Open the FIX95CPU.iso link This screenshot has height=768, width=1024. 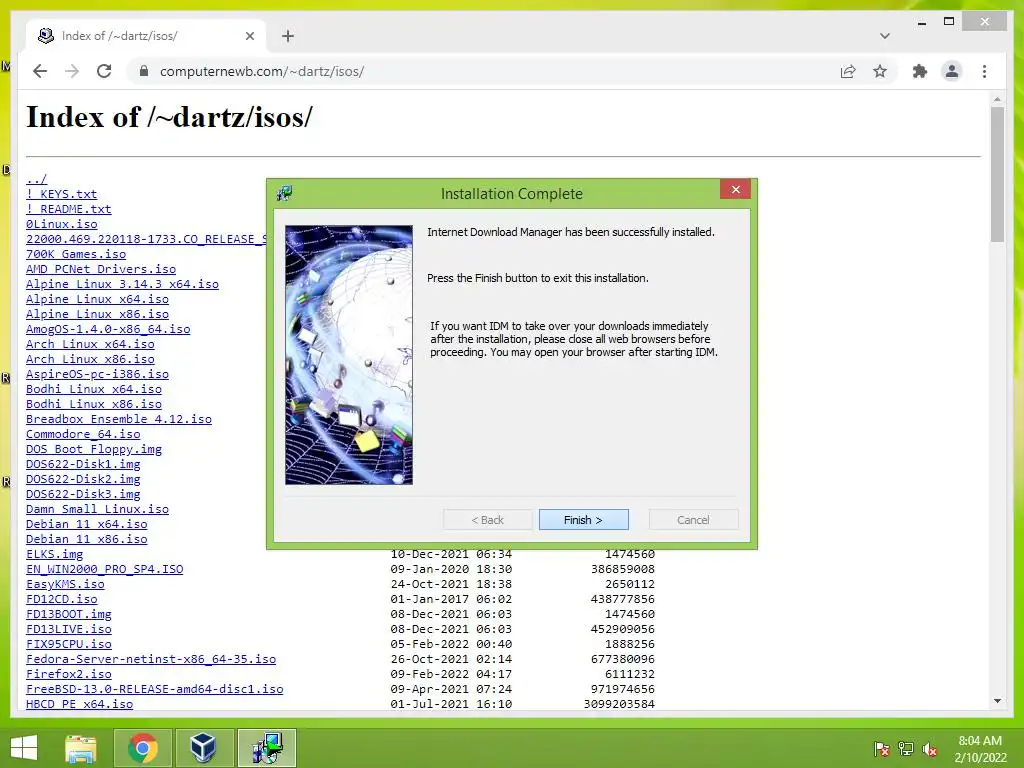[69, 645]
